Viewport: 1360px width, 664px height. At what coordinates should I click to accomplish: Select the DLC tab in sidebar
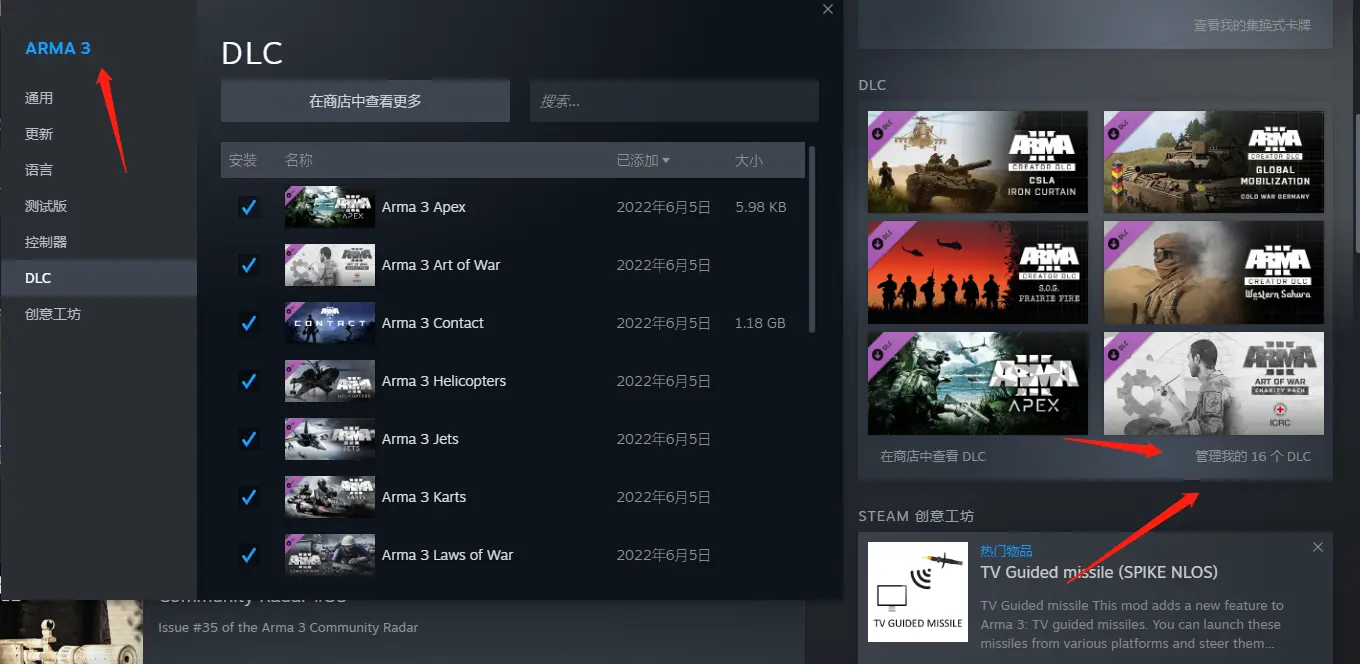click(98, 278)
